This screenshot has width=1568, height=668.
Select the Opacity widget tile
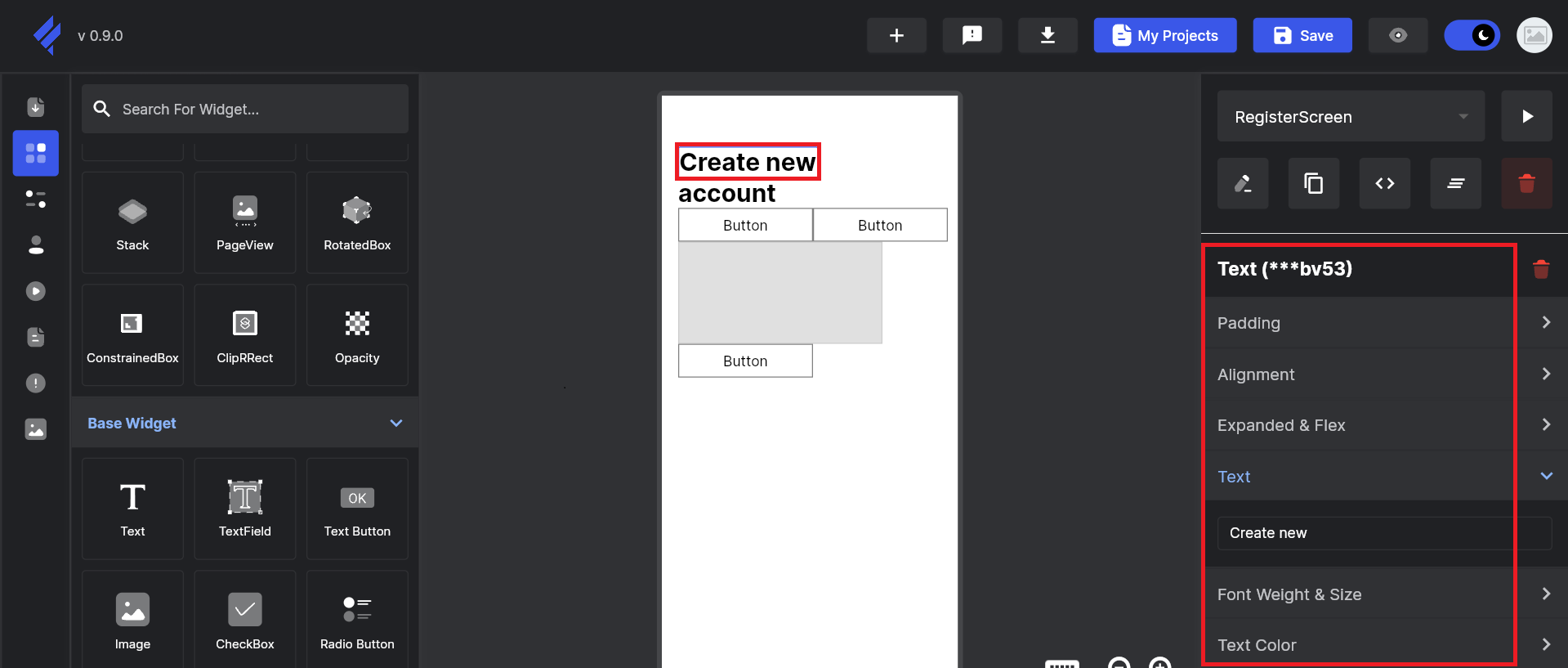point(357,335)
